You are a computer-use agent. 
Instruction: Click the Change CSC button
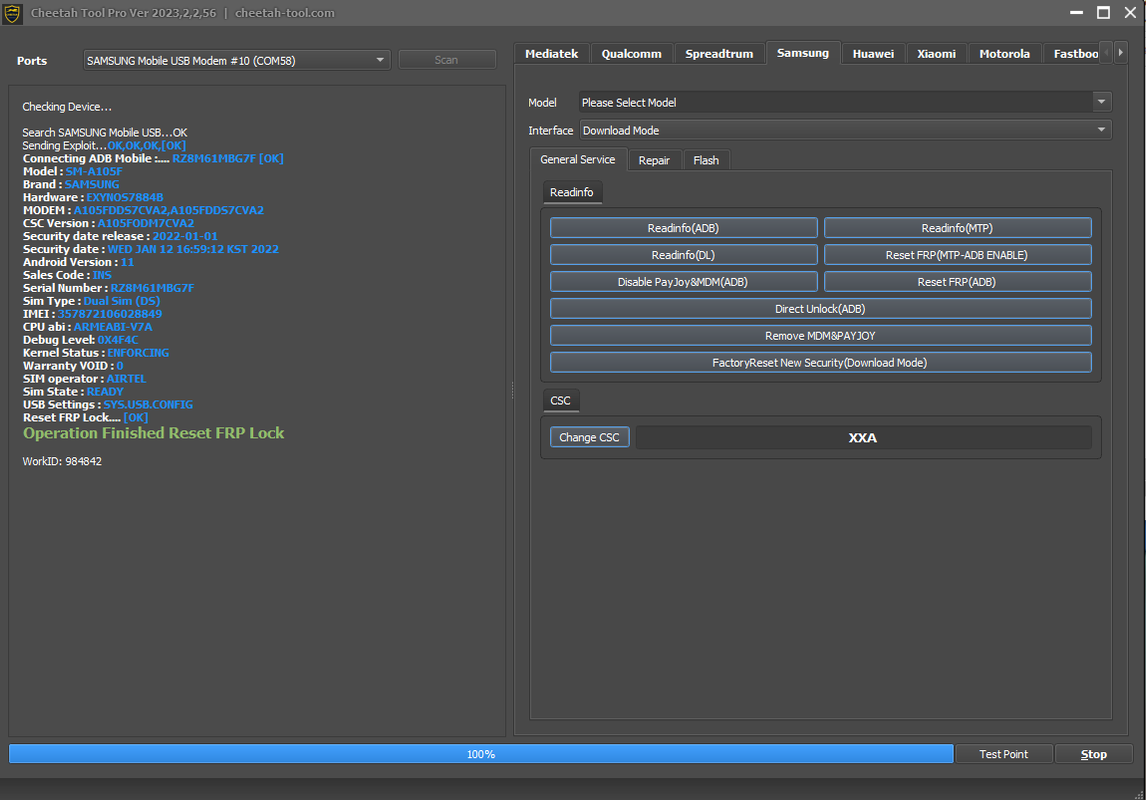(x=589, y=437)
